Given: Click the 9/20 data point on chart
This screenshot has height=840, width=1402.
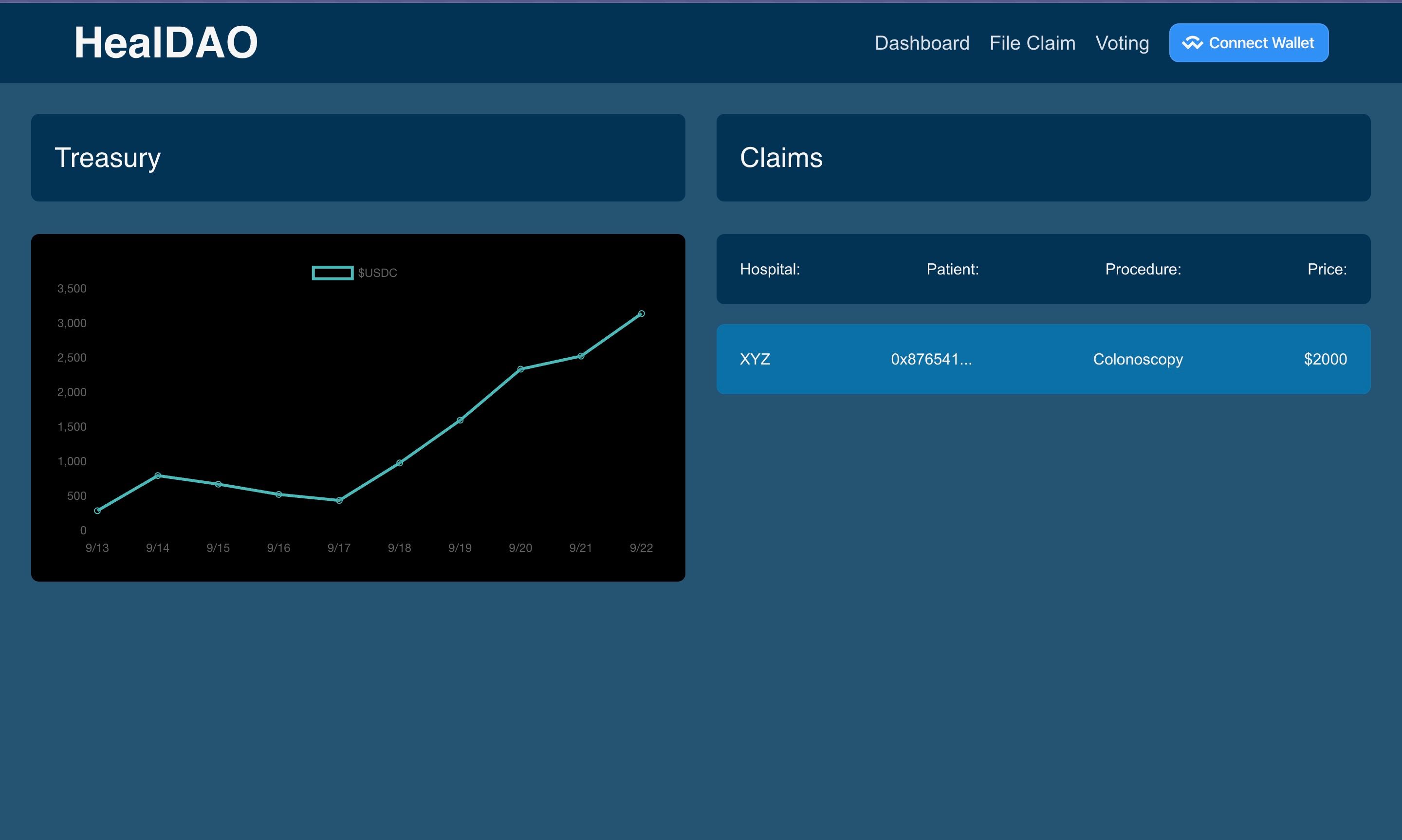Looking at the screenshot, I should pos(521,369).
